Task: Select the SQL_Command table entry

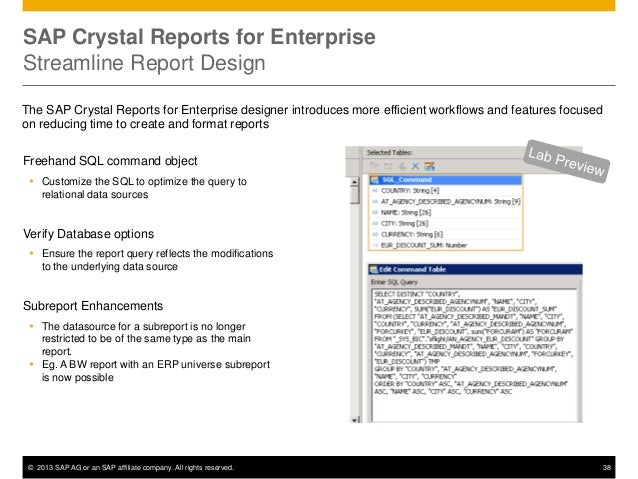Action: click(x=446, y=180)
